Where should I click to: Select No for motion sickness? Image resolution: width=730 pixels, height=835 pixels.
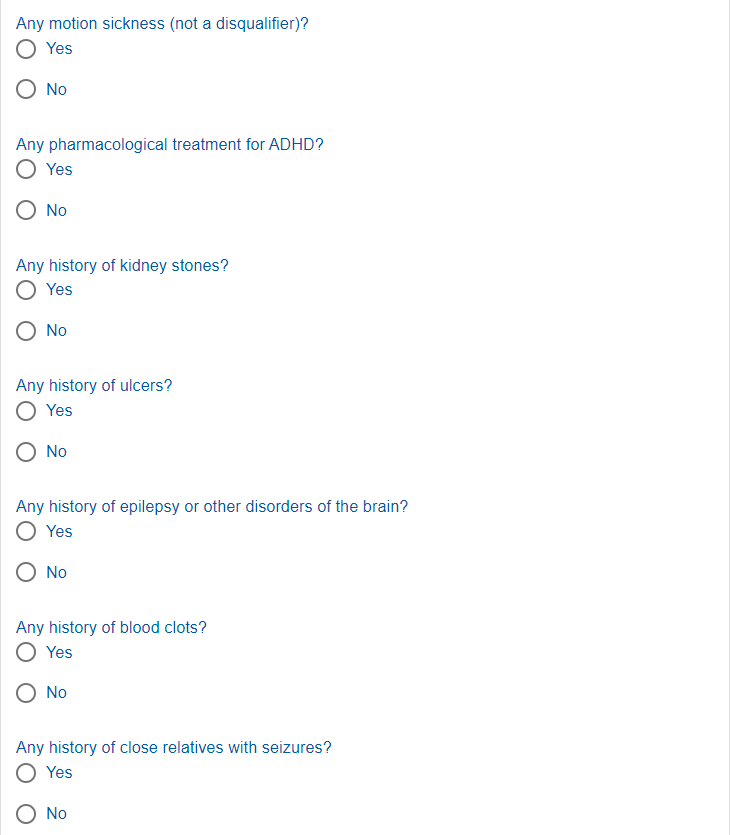click(27, 90)
